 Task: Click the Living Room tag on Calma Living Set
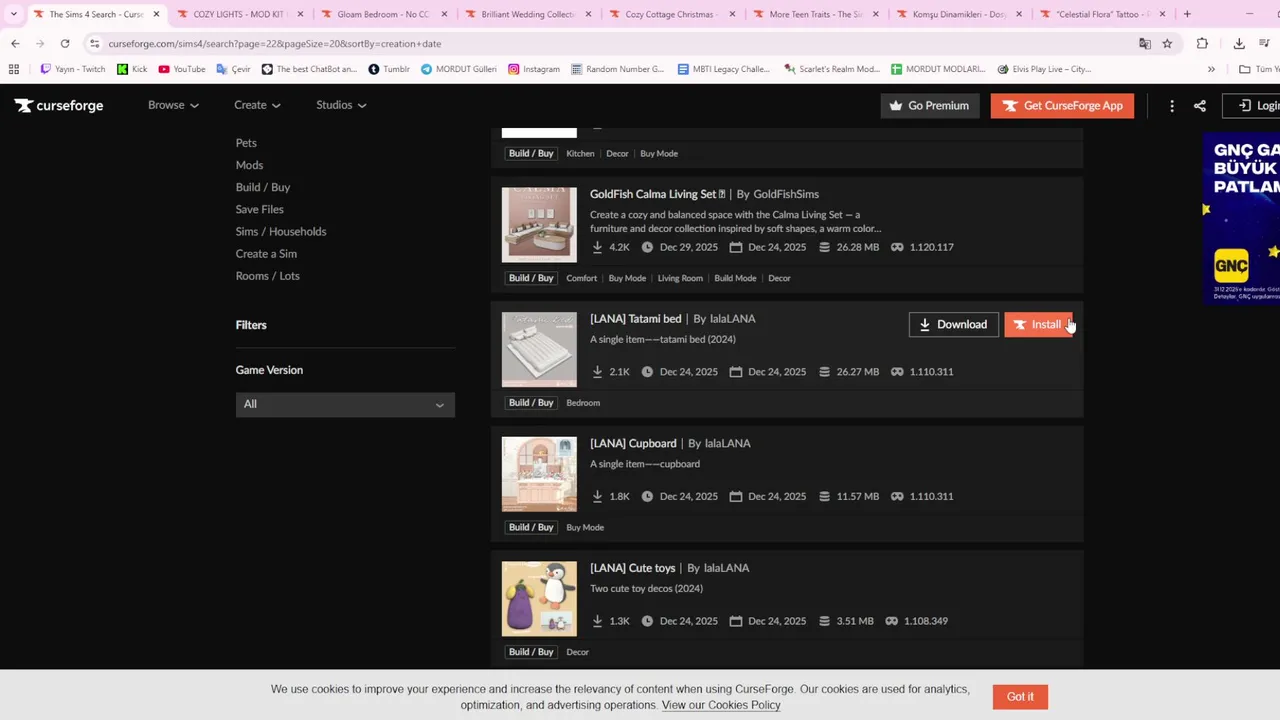coord(680,278)
